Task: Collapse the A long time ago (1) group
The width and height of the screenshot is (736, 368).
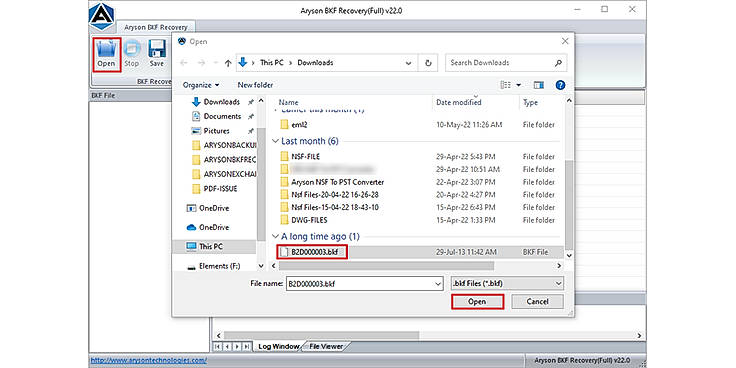Action: coord(276,237)
